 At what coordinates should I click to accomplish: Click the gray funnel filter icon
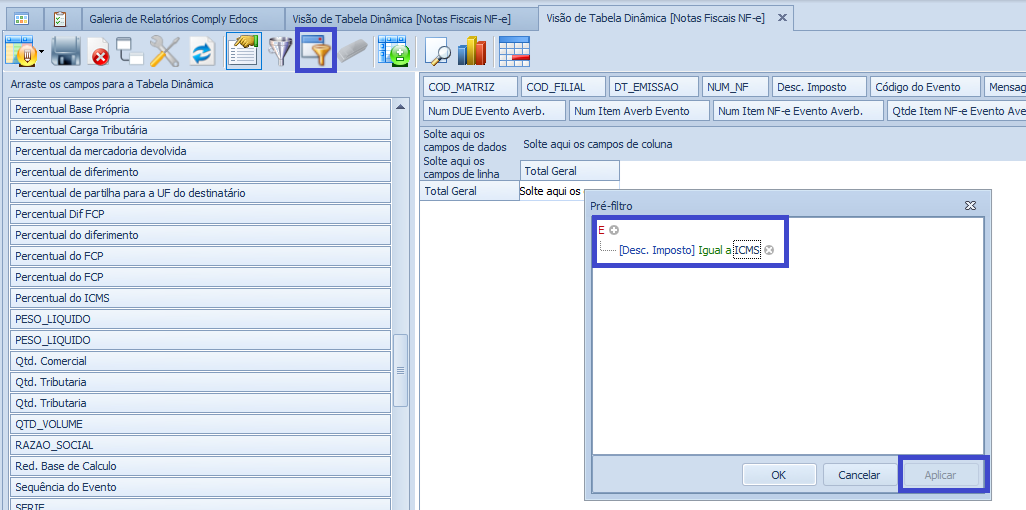[x=281, y=51]
